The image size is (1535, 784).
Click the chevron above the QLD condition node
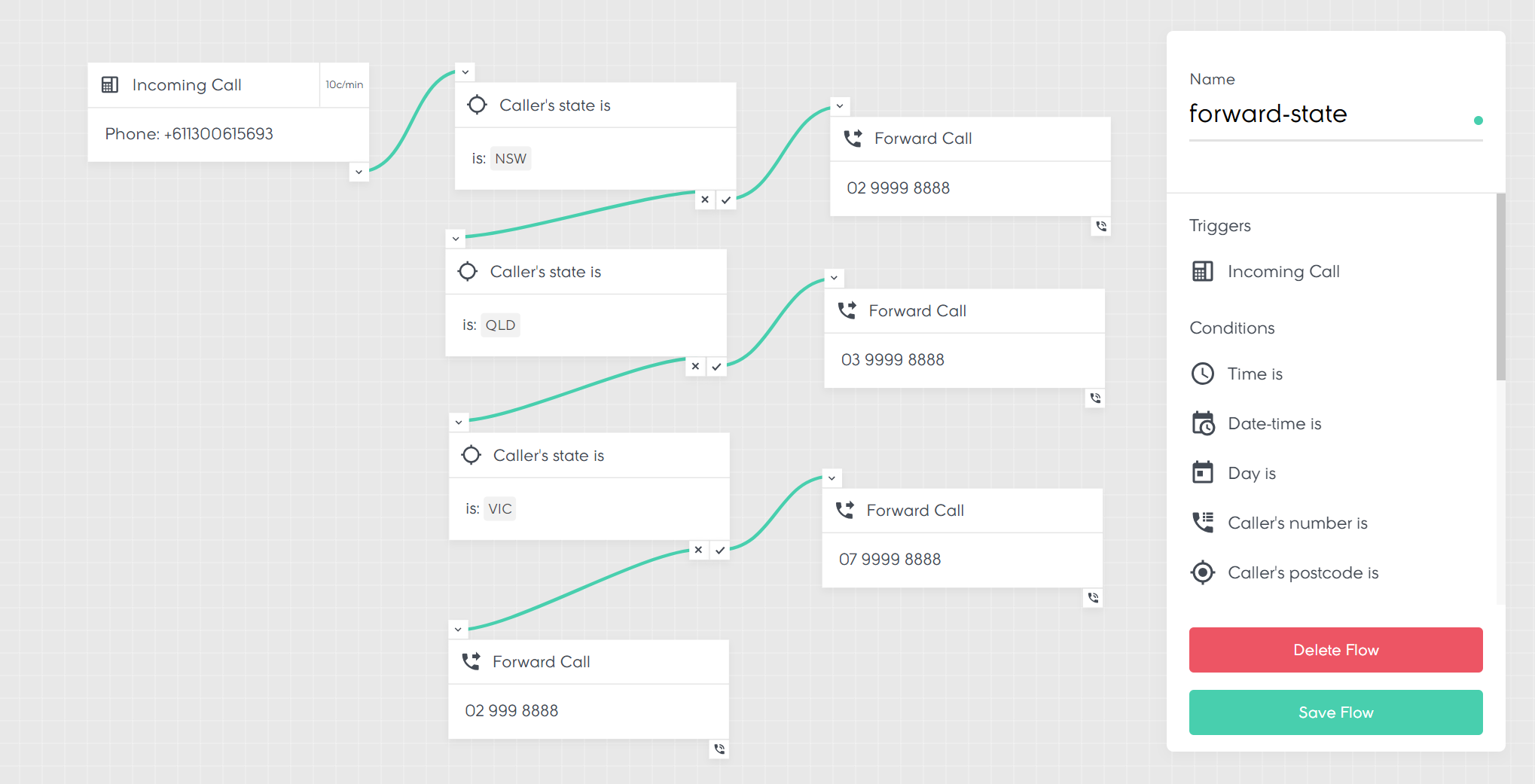[456, 239]
